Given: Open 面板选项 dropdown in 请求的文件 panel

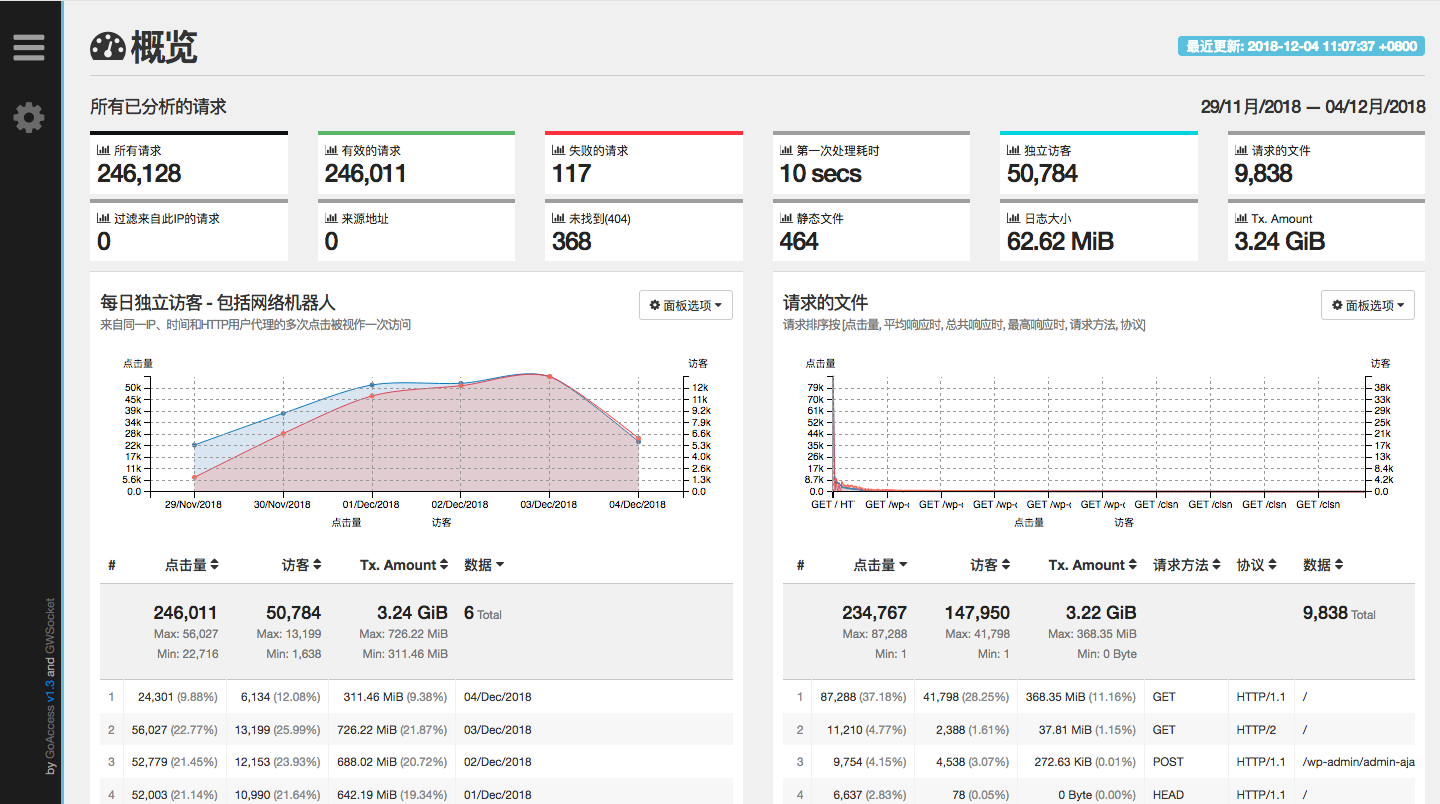Looking at the screenshot, I should pos(1368,305).
